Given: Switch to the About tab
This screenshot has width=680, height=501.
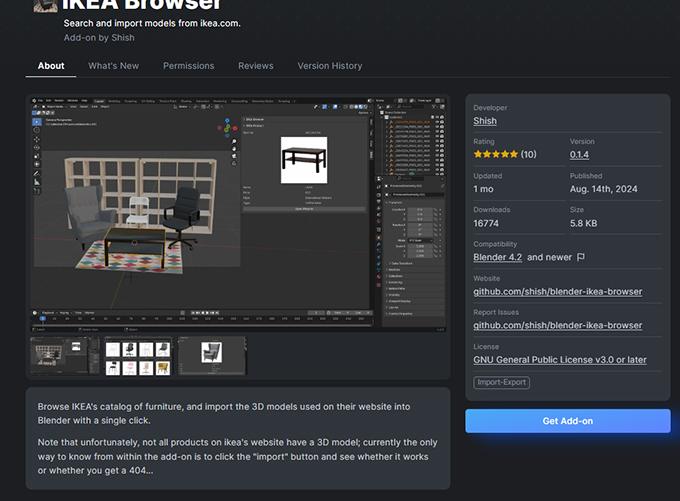Looking at the screenshot, I should click(x=51, y=66).
